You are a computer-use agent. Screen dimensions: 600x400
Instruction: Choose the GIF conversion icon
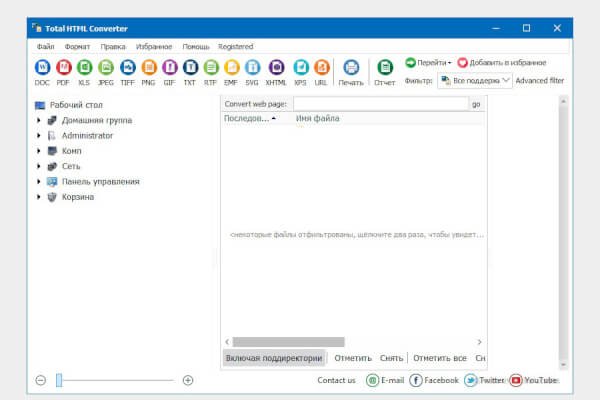point(170,68)
